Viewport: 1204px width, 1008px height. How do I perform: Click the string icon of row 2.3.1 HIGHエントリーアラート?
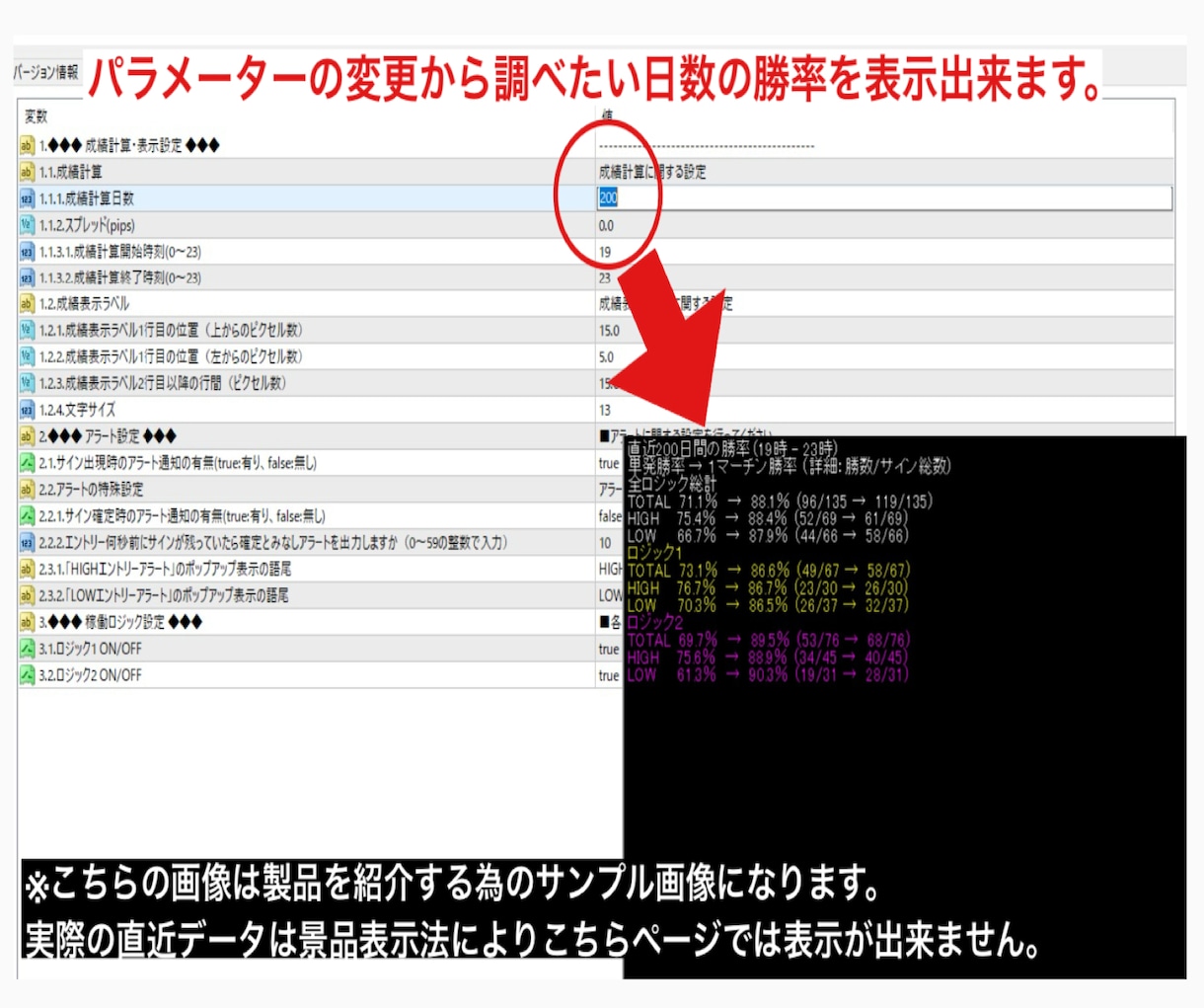coord(27,569)
